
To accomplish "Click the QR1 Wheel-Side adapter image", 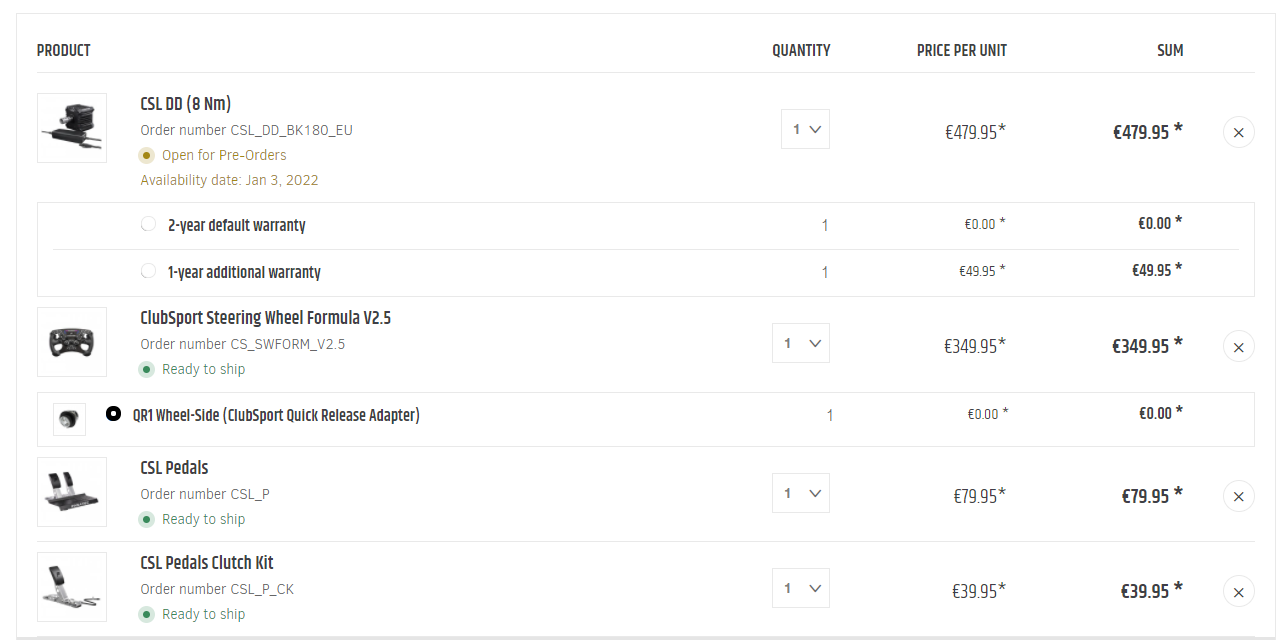I will (69, 419).
